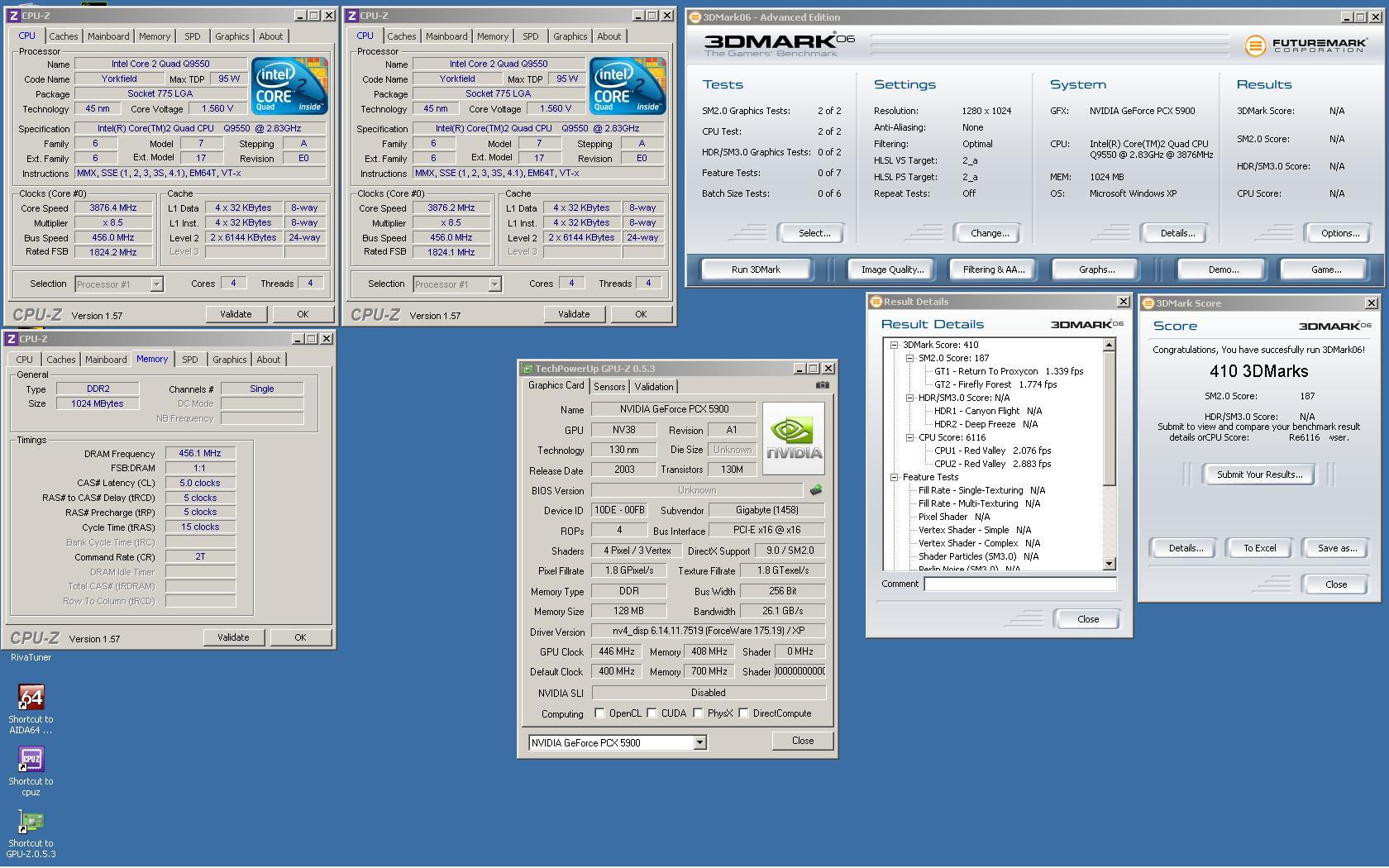Open the cpuz desktop shortcut icon
1389x868 pixels.
[31, 760]
